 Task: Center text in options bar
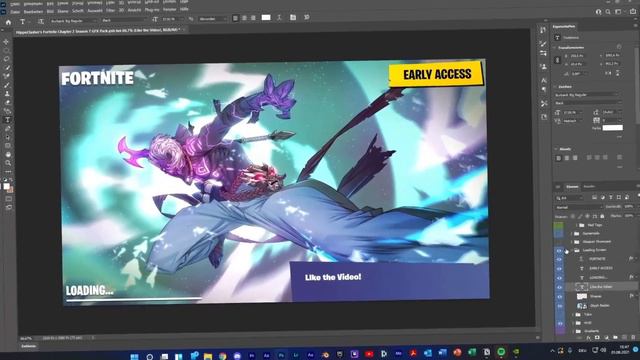point(244,18)
